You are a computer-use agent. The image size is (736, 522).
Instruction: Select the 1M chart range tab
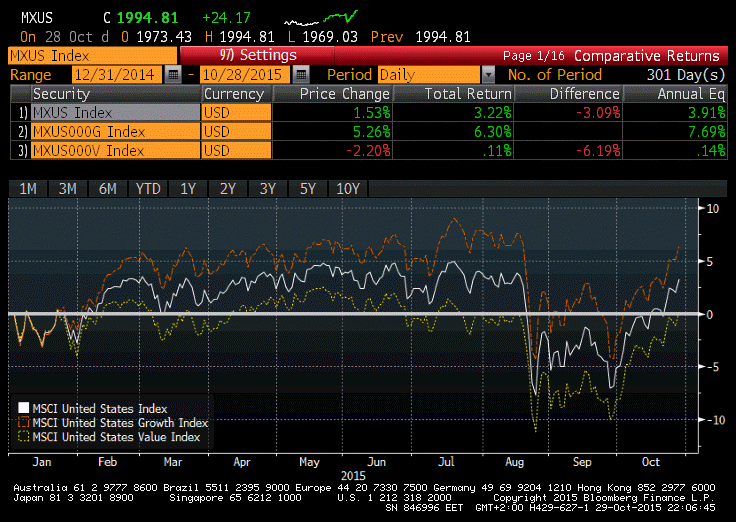(28, 189)
